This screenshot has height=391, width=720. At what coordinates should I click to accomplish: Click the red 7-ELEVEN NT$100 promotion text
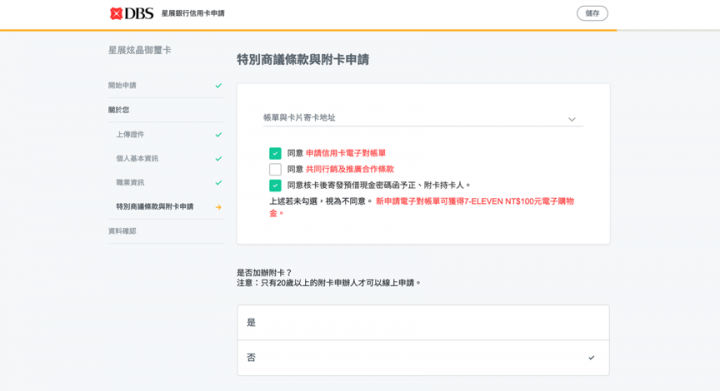click(x=422, y=207)
